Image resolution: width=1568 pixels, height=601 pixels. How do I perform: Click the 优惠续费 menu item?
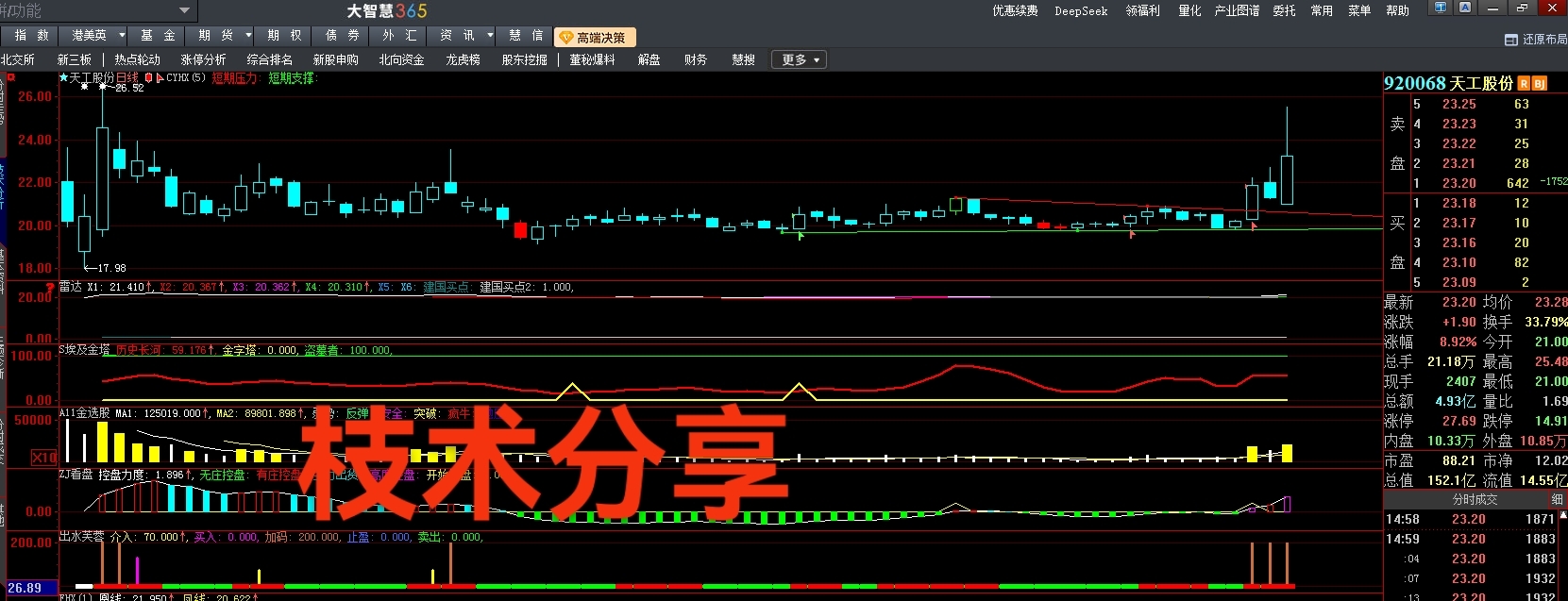tap(1015, 10)
